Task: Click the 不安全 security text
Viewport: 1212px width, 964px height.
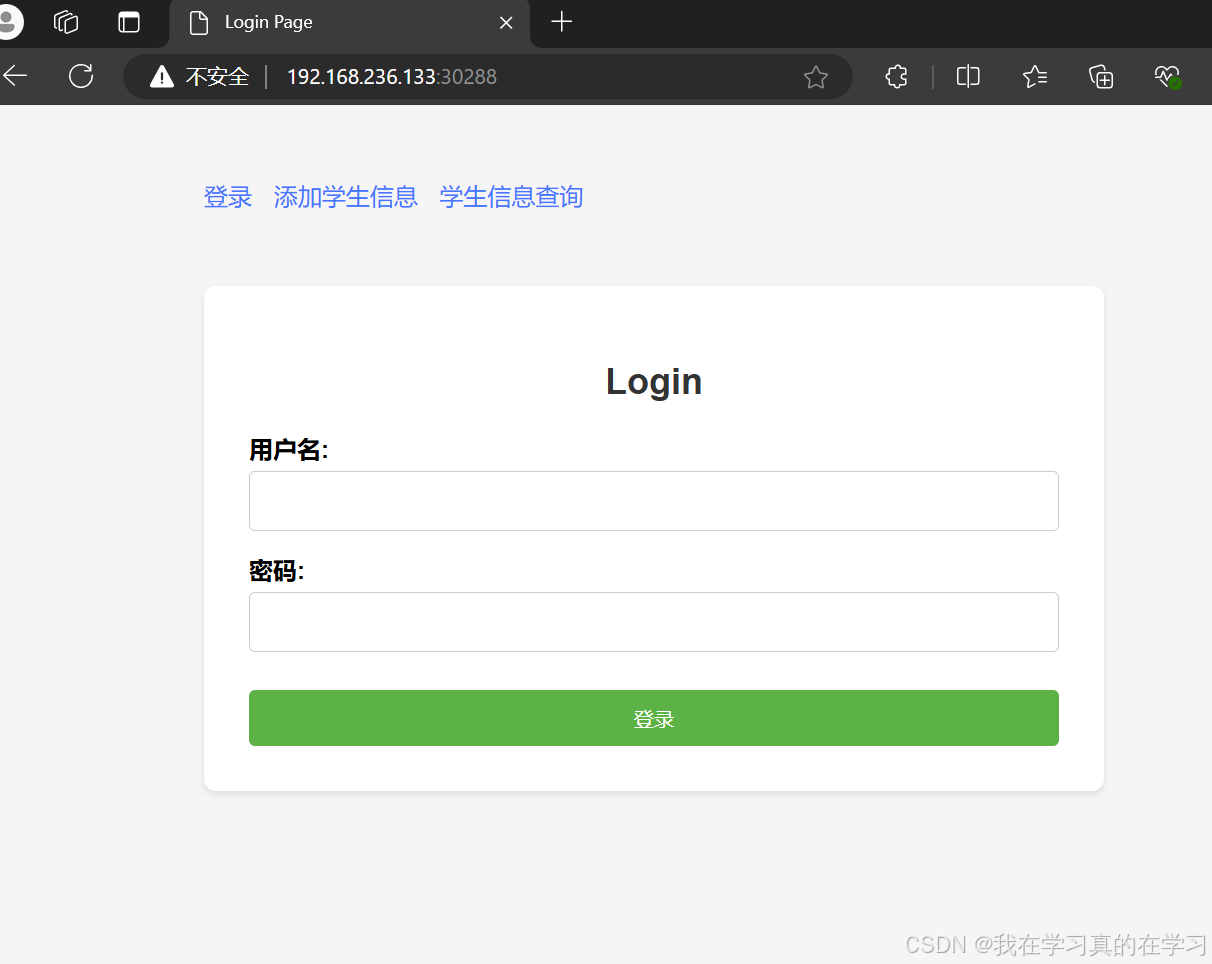Action: [217, 77]
